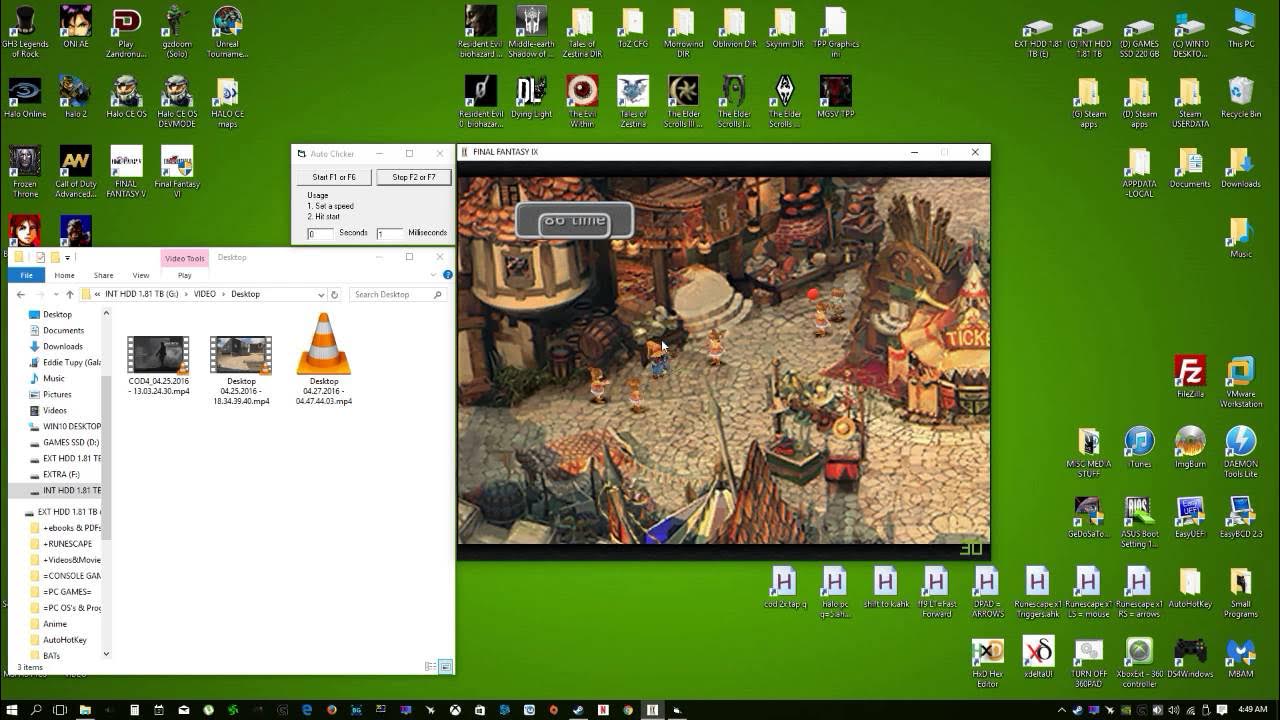The height and width of the screenshot is (720, 1280).
Task: Open Explorer quick access toolbar dropdown
Action: click(68, 258)
